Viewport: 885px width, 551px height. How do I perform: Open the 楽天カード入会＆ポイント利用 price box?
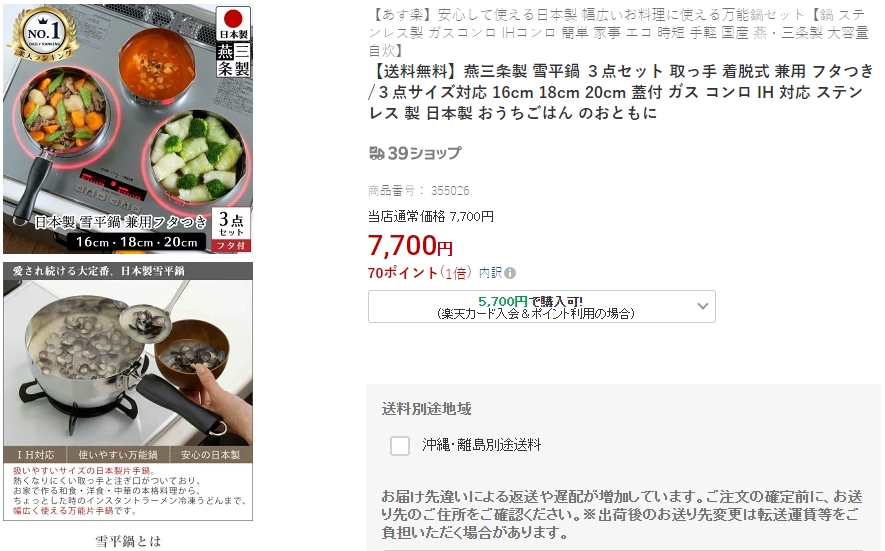541,307
